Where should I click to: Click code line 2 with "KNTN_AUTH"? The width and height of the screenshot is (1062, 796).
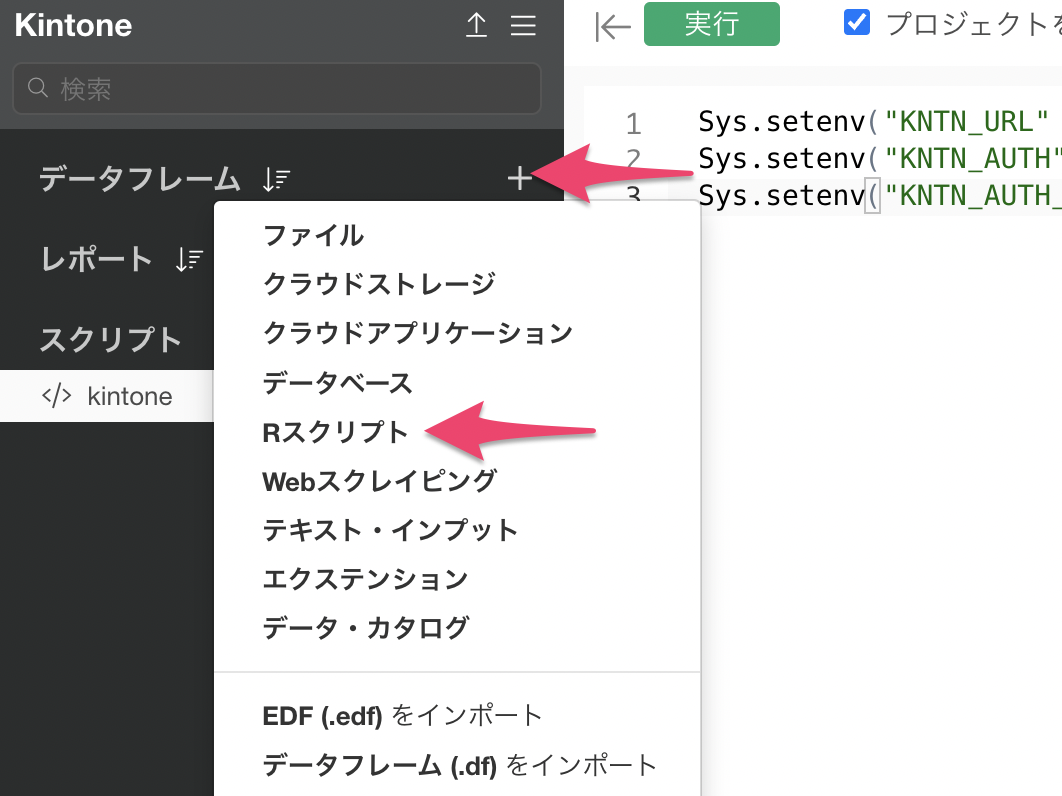879,159
